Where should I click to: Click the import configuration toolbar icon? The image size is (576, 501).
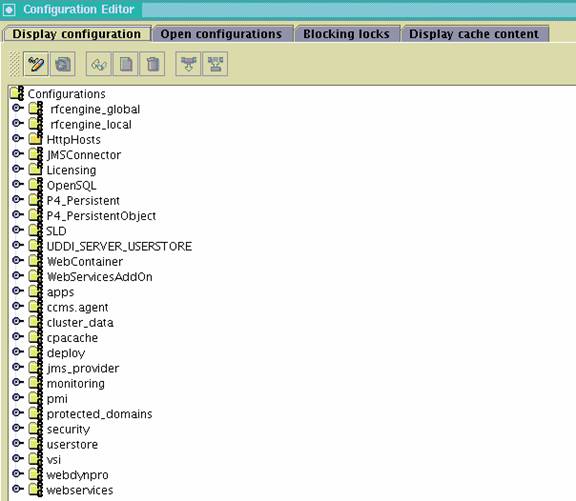[x=188, y=64]
